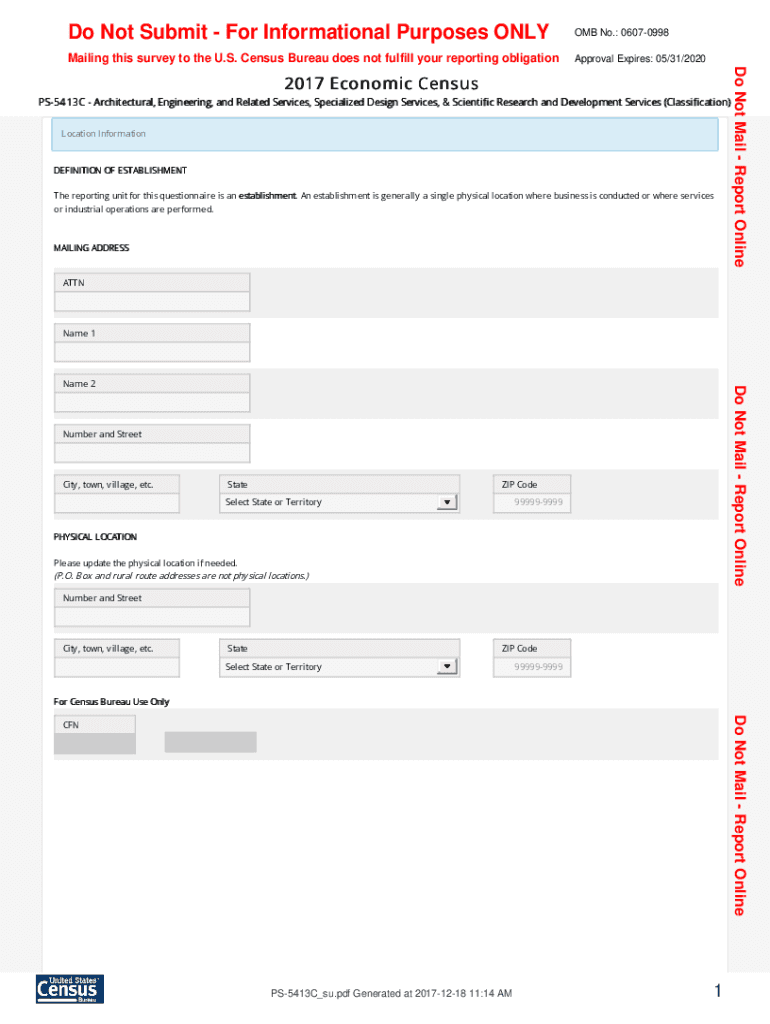Click the United States Census Bureau logo

coord(69,989)
